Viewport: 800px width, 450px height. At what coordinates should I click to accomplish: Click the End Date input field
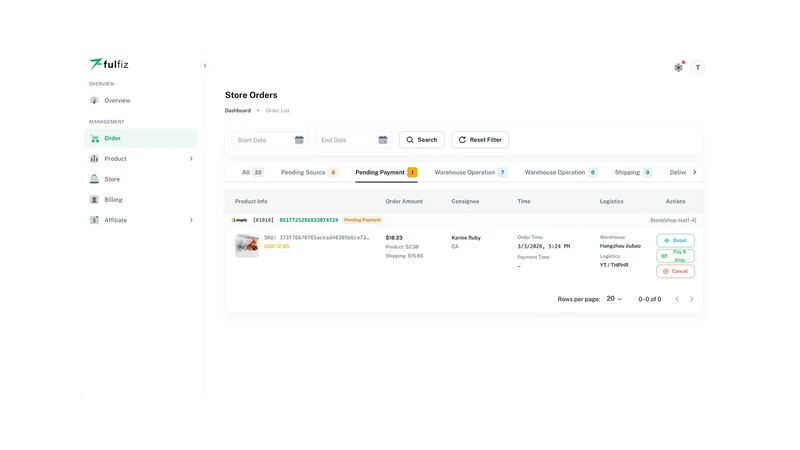(x=354, y=140)
